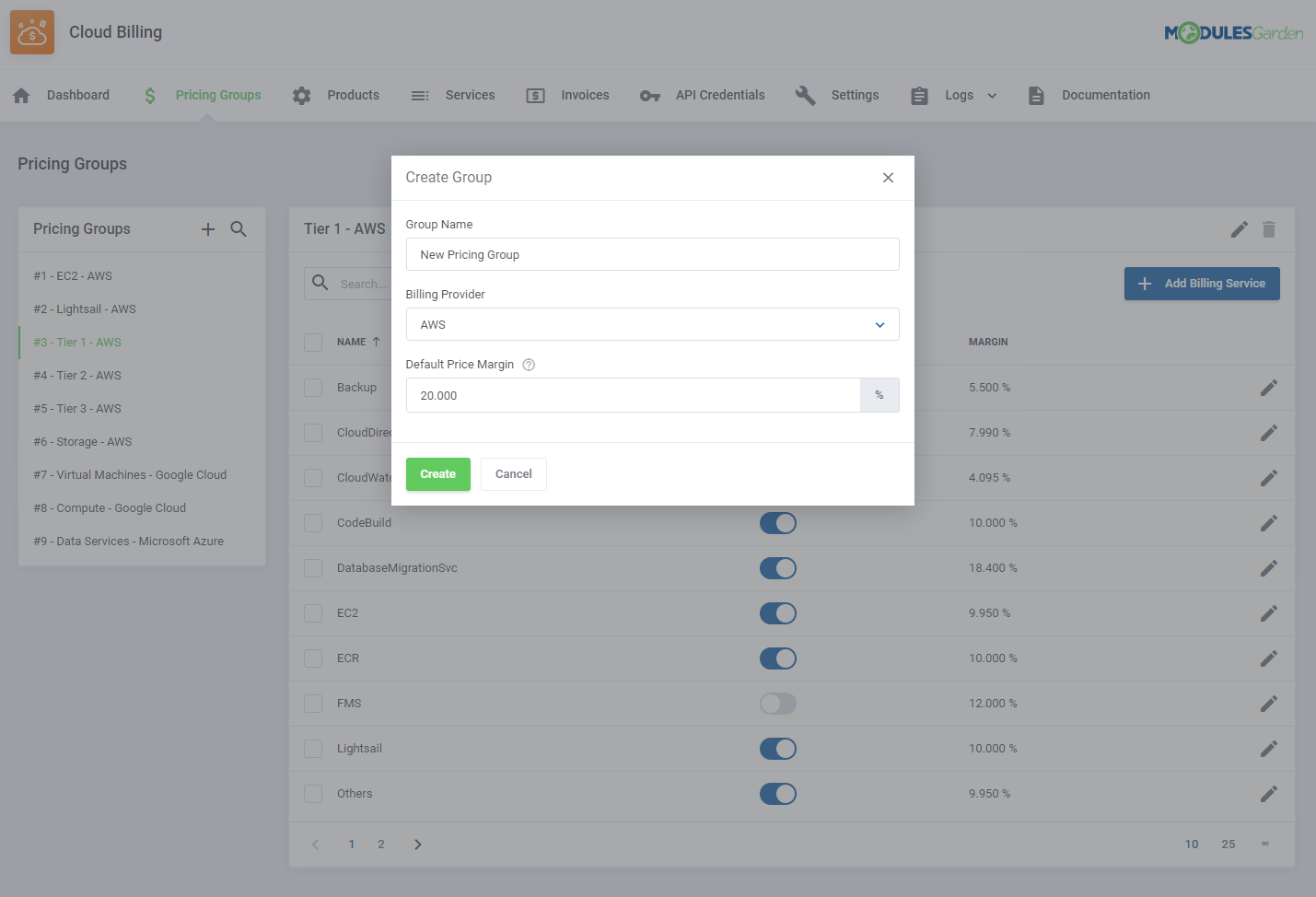Open the Dashboard tab
The width and height of the screenshot is (1316, 897).
[78, 96]
